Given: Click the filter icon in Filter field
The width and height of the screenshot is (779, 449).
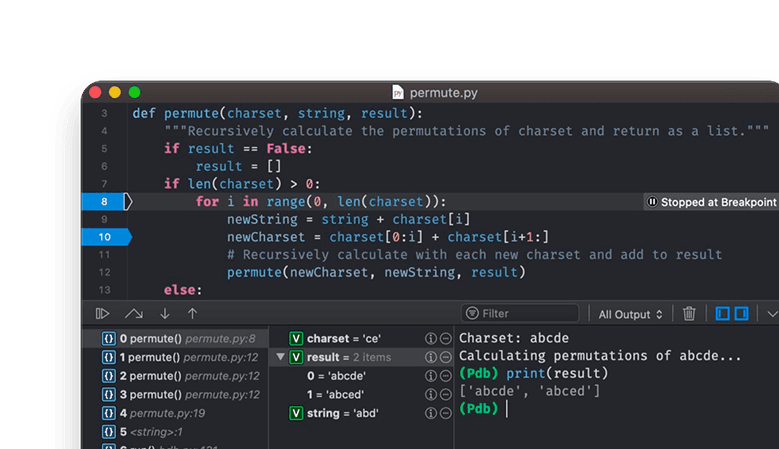Looking at the screenshot, I should (472, 313).
